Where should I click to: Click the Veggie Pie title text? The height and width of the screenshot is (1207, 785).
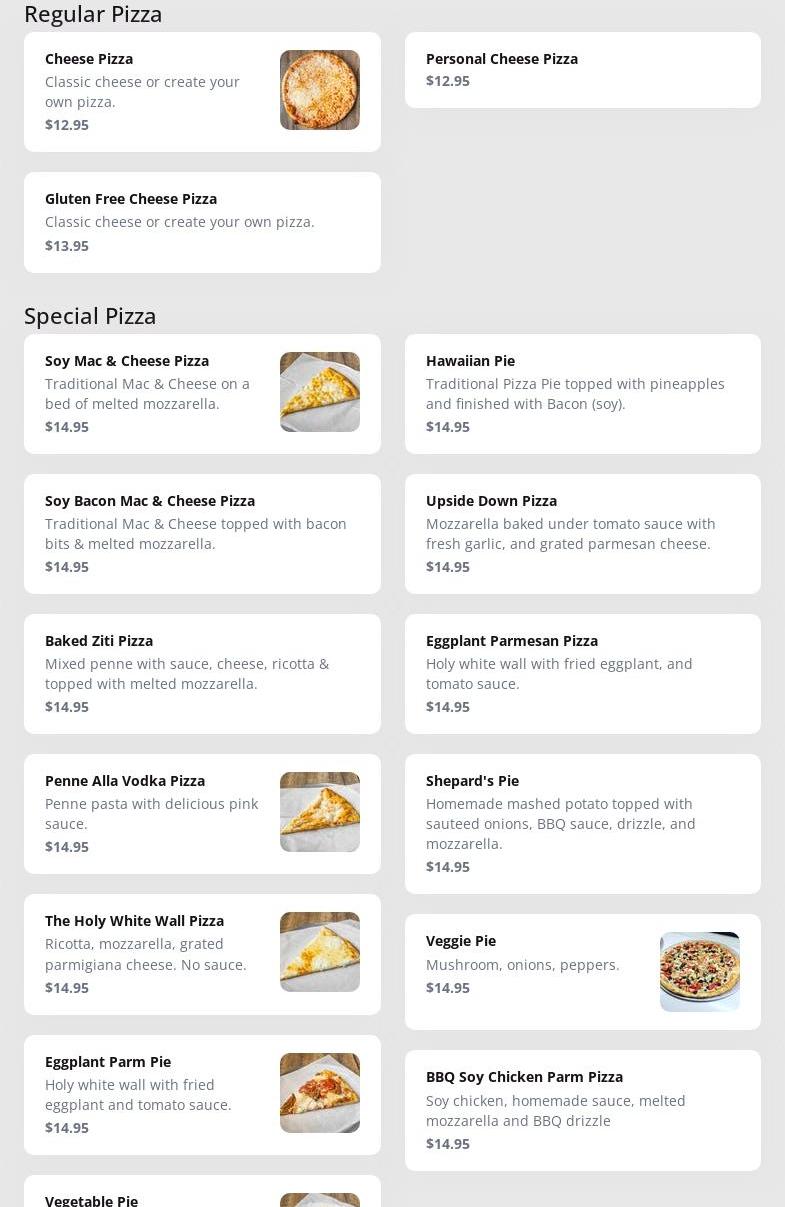point(461,941)
